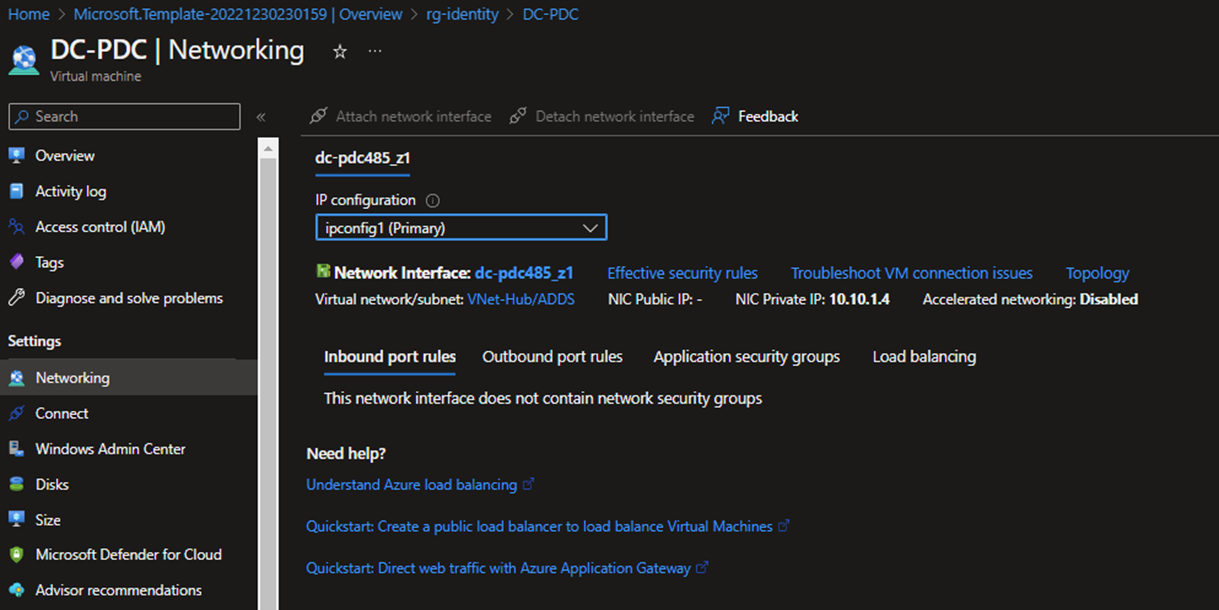This screenshot has width=1219, height=610.
Task: Click the Feedback person icon
Action: pyautogui.click(x=720, y=117)
